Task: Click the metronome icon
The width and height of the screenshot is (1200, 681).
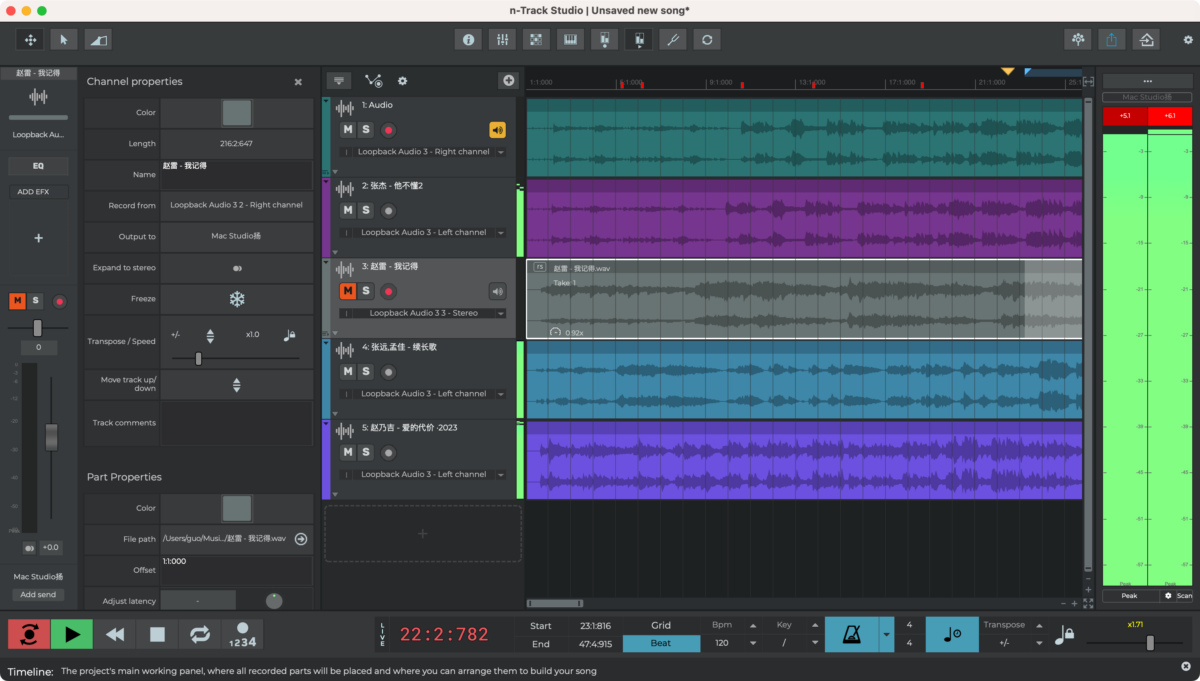Action: [x=850, y=634]
